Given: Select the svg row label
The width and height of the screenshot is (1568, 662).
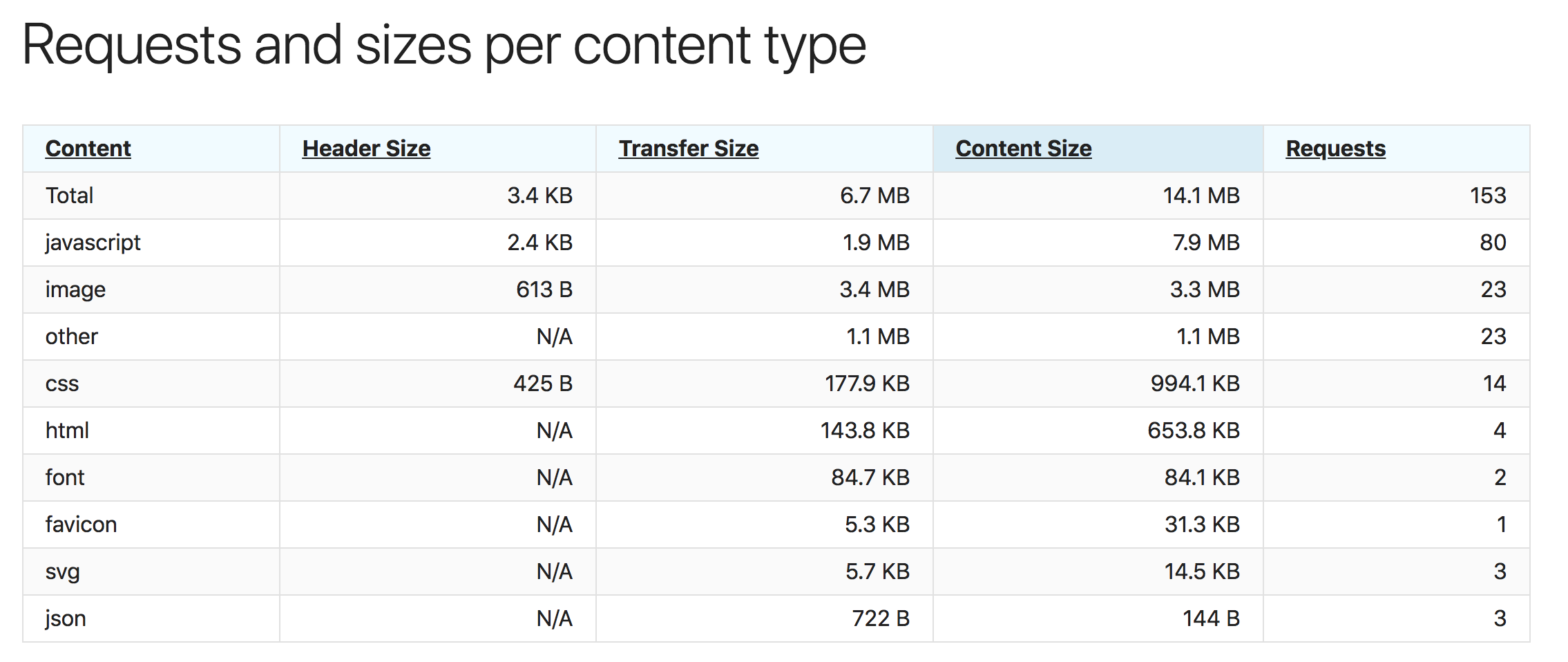Looking at the screenshot, I should (x=63, y=571).
